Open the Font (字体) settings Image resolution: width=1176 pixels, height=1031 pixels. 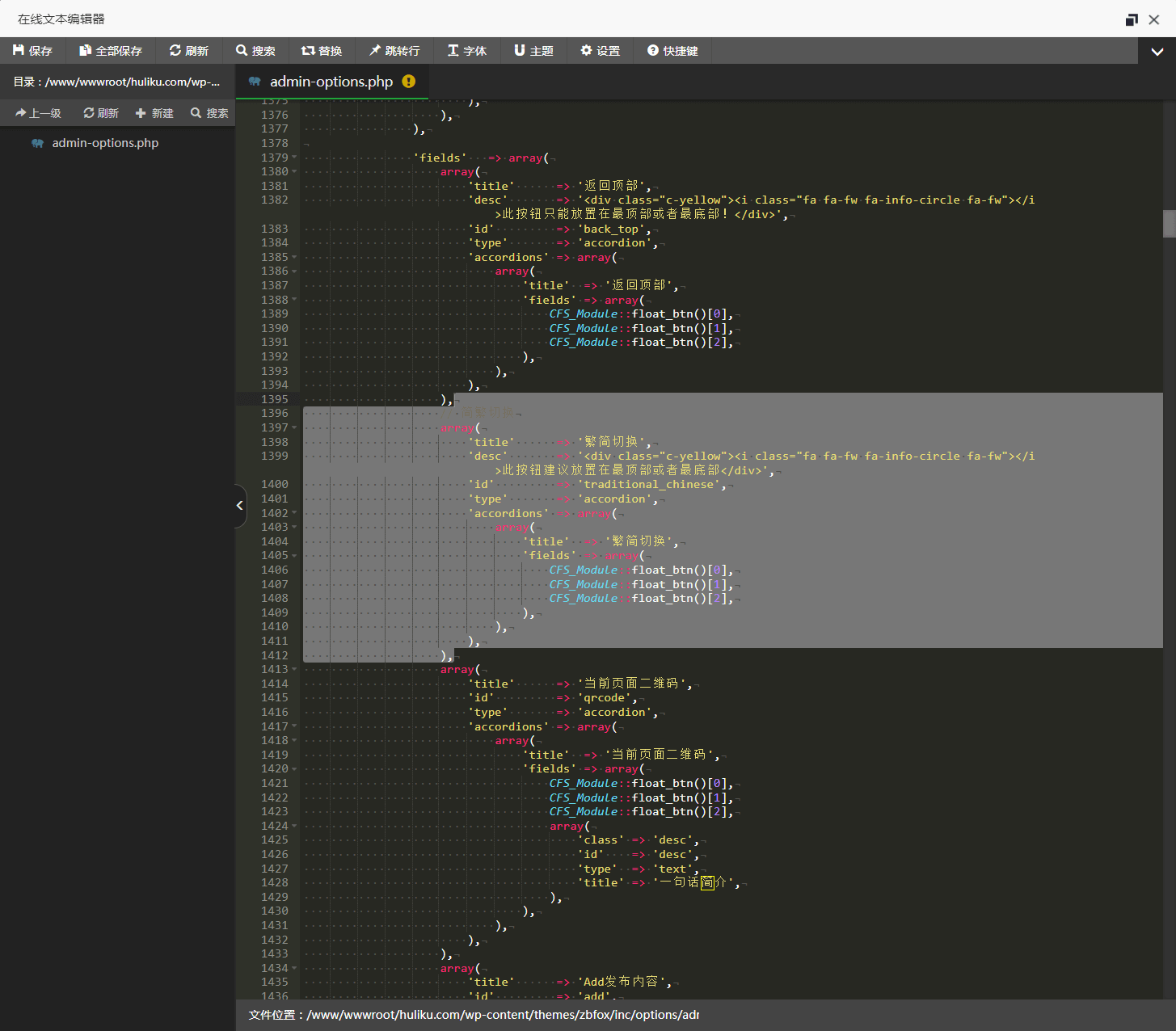point(466,51)
